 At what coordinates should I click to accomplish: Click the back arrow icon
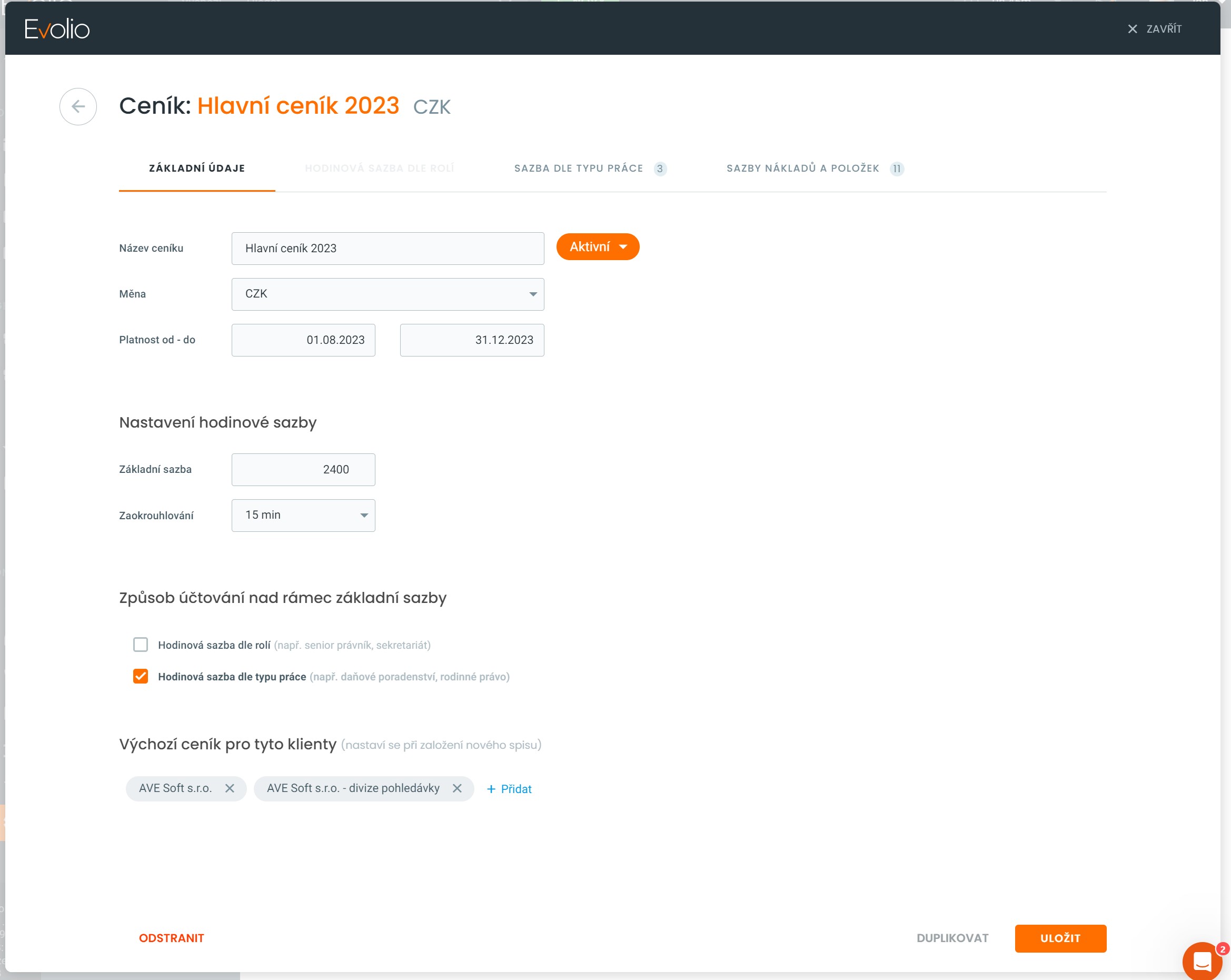pos(78,106)
